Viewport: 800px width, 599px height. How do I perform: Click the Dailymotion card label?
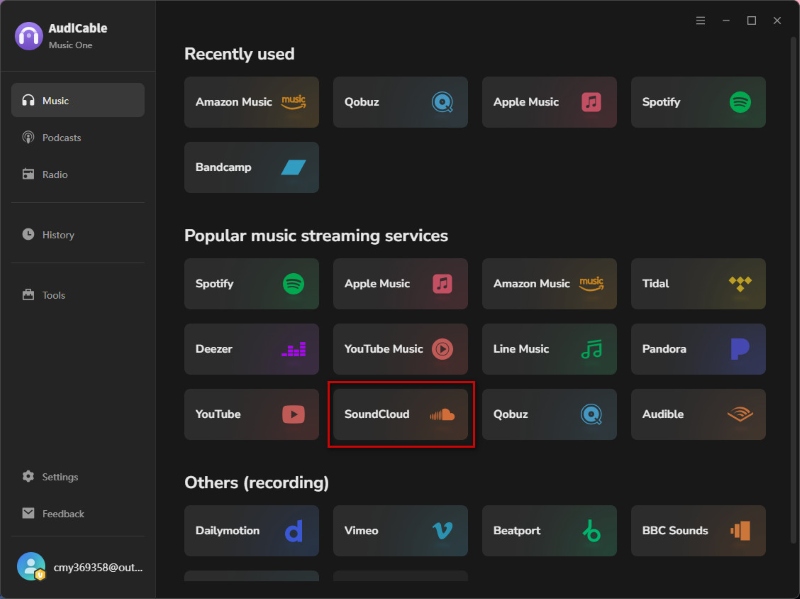[227, 531]
